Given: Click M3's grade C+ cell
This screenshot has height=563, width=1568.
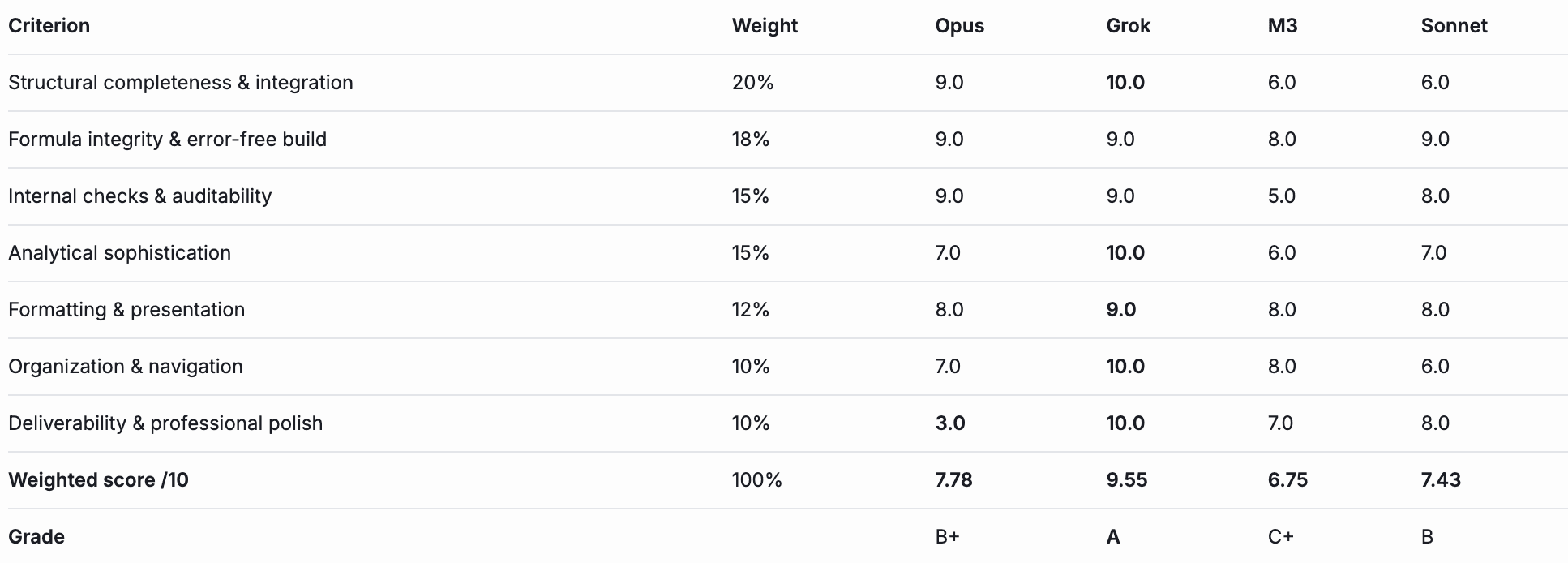Looking at the screenshot, I should click(x=1280, y=537).
